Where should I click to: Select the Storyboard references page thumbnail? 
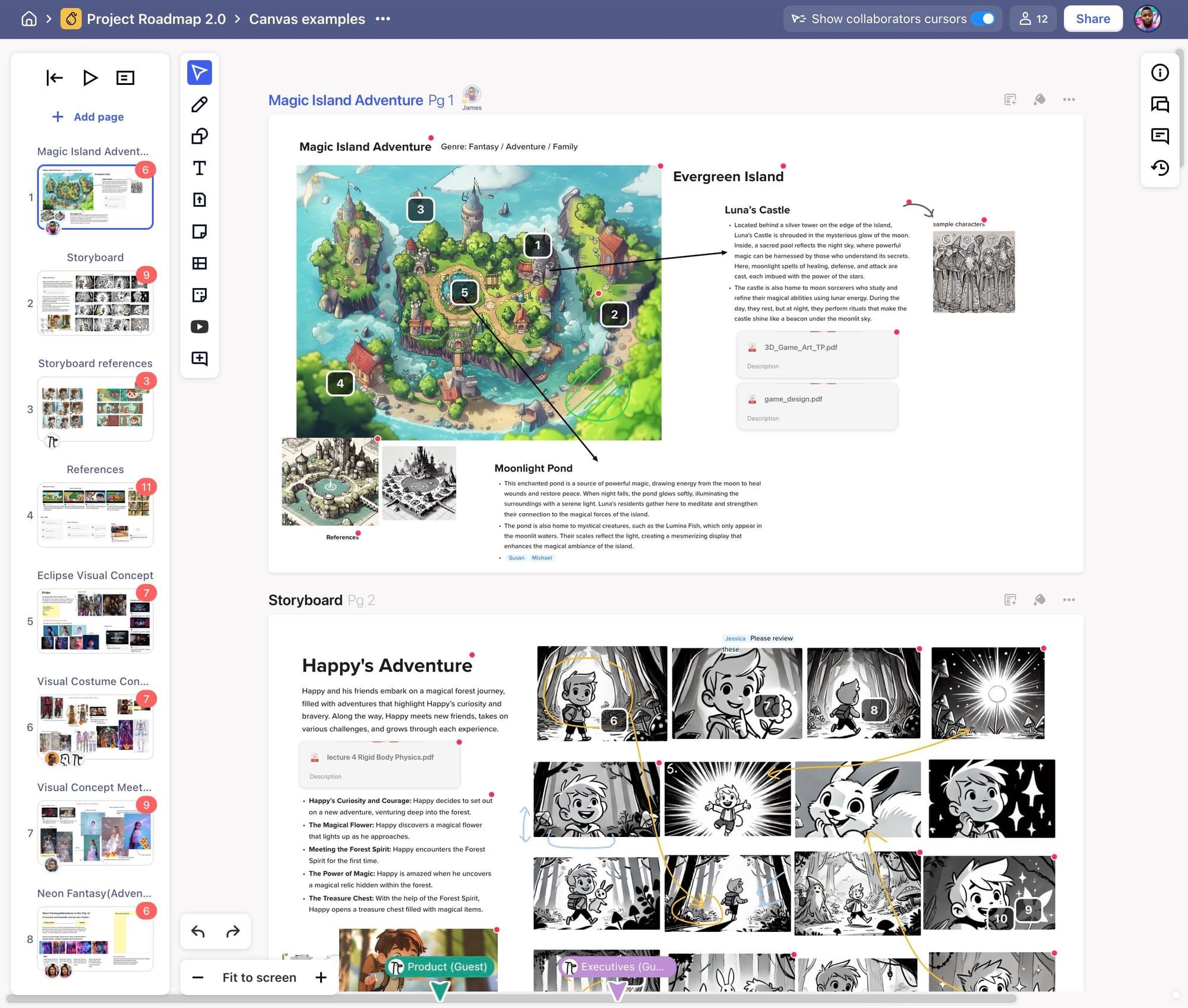tap(95, 407)
